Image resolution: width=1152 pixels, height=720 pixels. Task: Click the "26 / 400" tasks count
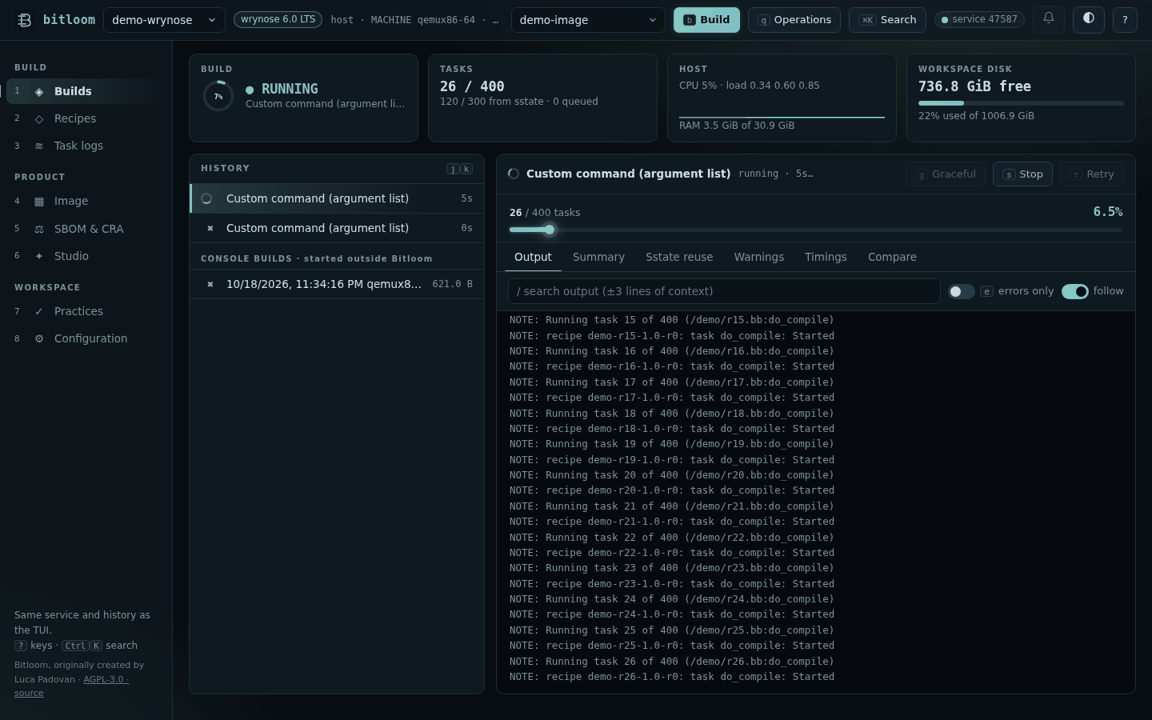click(x=472, y=86)
